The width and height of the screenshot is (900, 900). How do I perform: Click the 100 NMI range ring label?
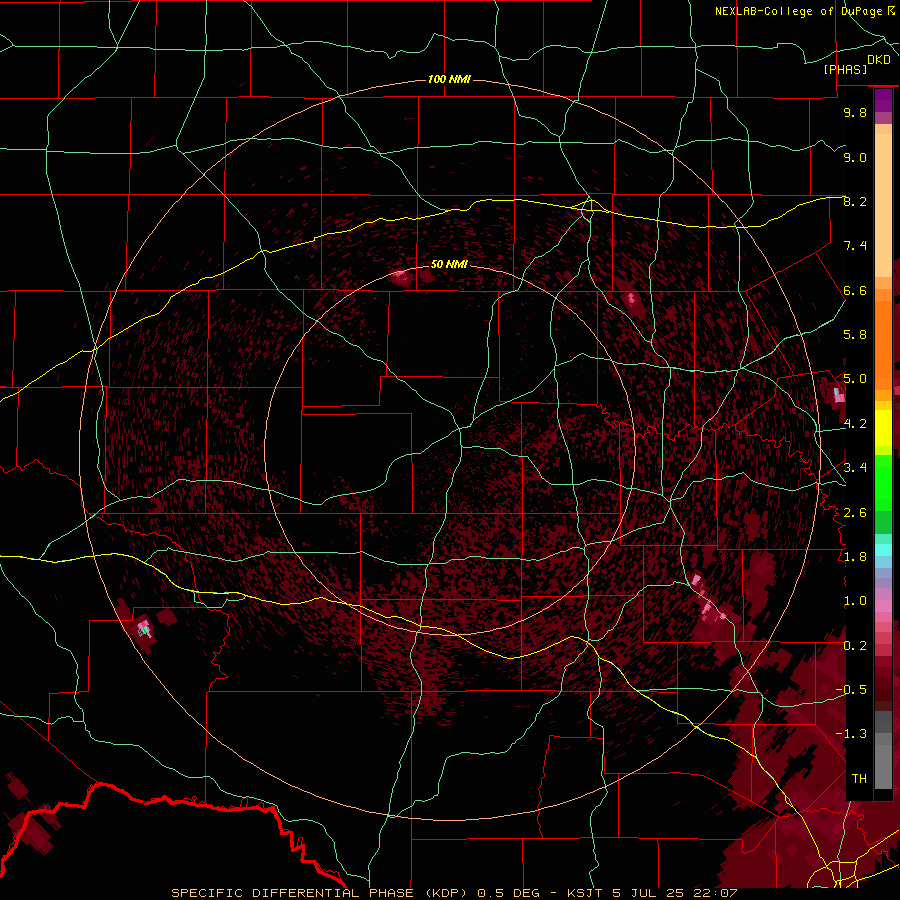coord(449,79)
